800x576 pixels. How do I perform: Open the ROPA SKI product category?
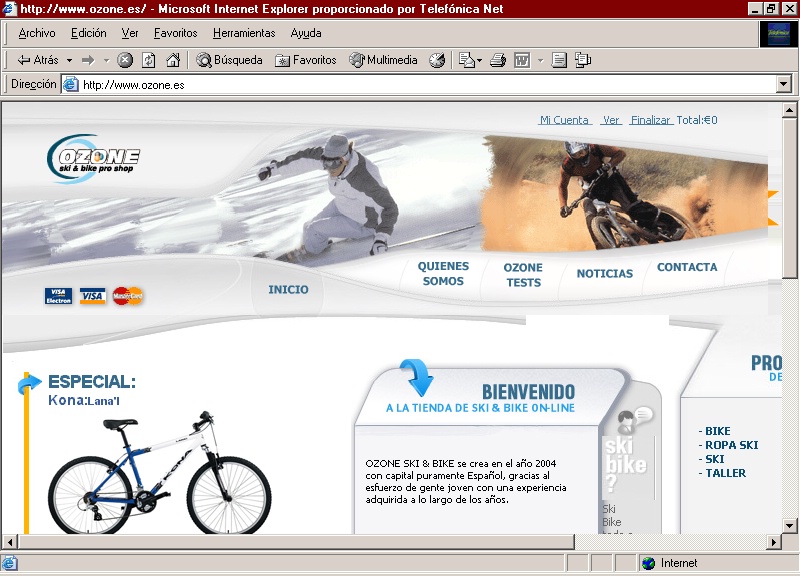tap(732, 445)
